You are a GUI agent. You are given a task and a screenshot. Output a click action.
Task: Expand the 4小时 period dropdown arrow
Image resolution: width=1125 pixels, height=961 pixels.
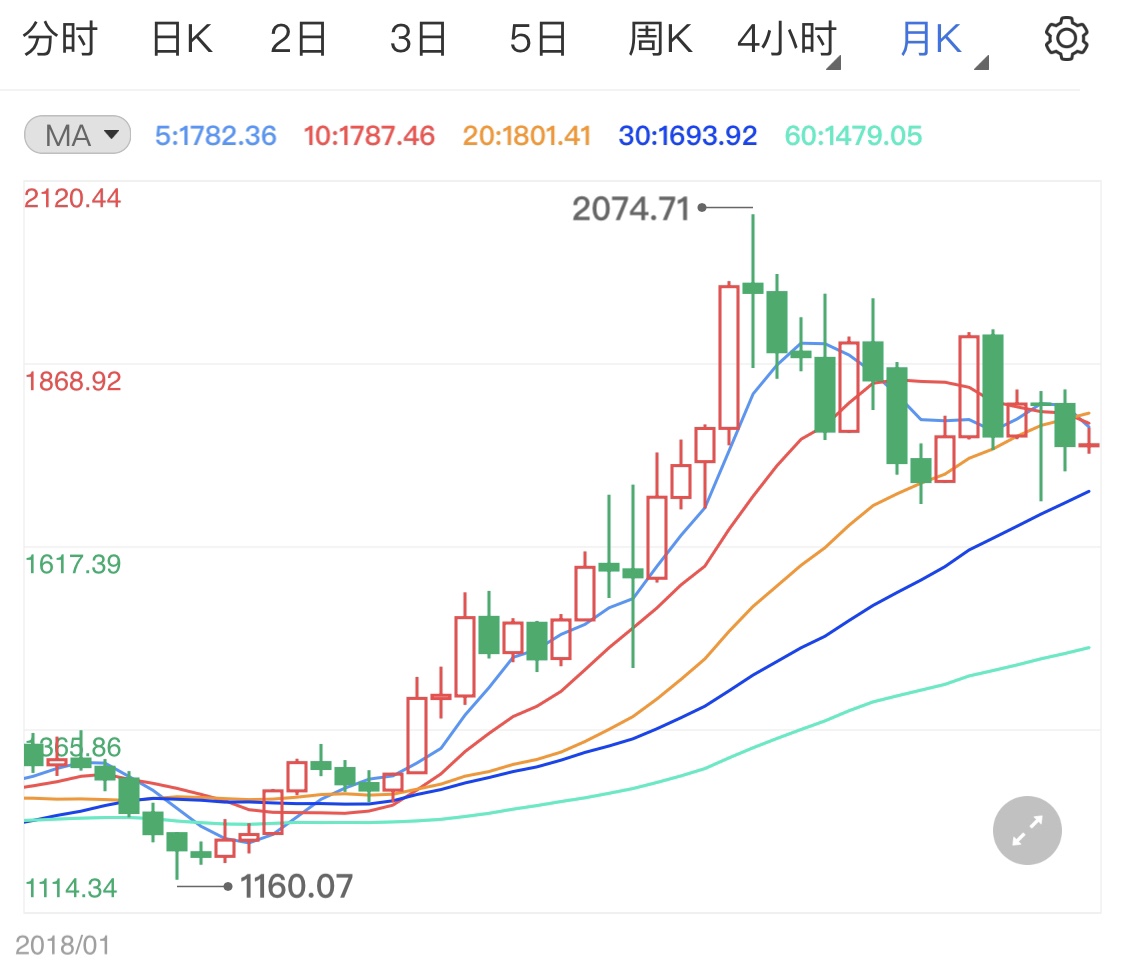point(833,63)
